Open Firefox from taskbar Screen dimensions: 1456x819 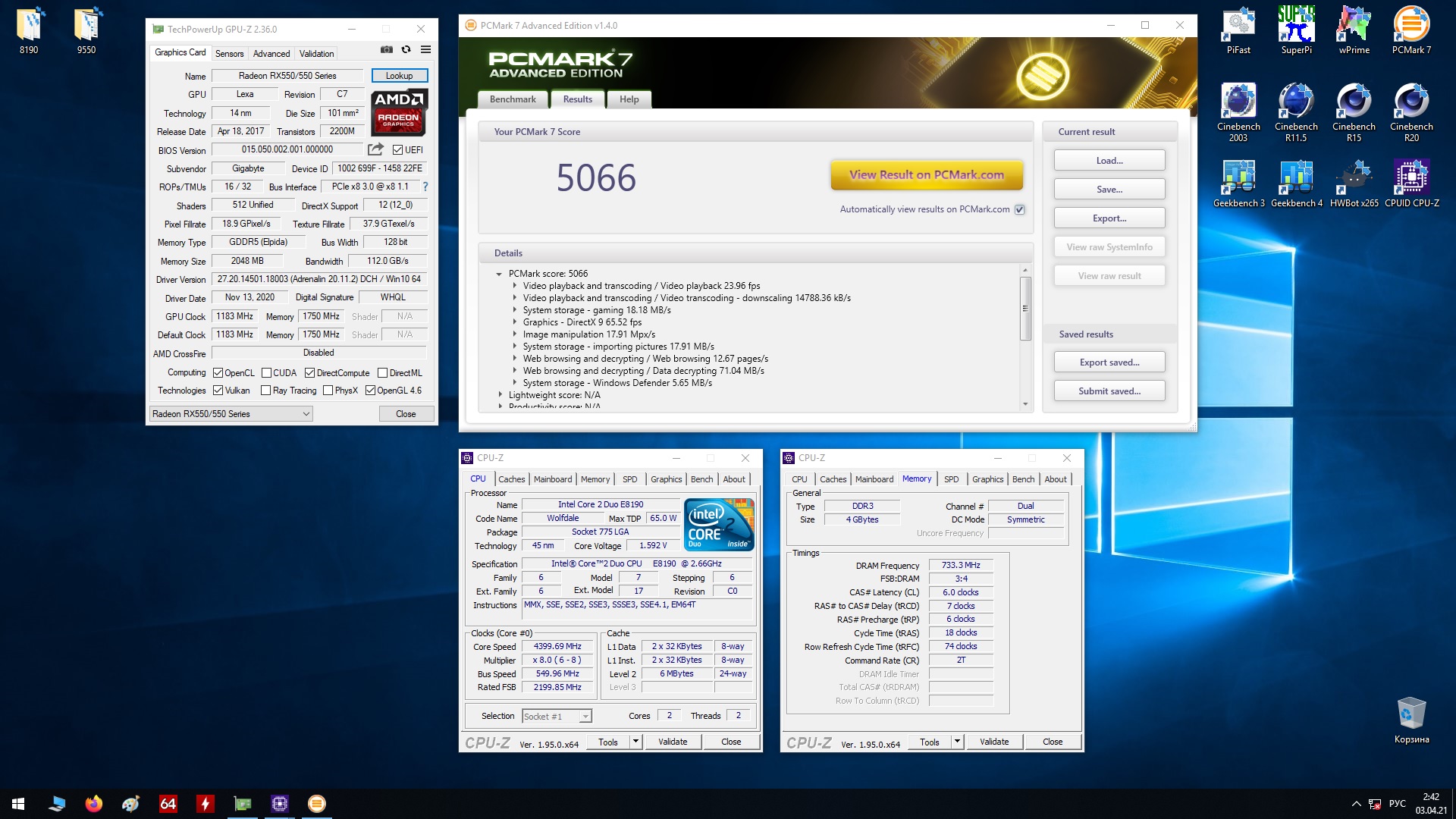tap(94, 804)
